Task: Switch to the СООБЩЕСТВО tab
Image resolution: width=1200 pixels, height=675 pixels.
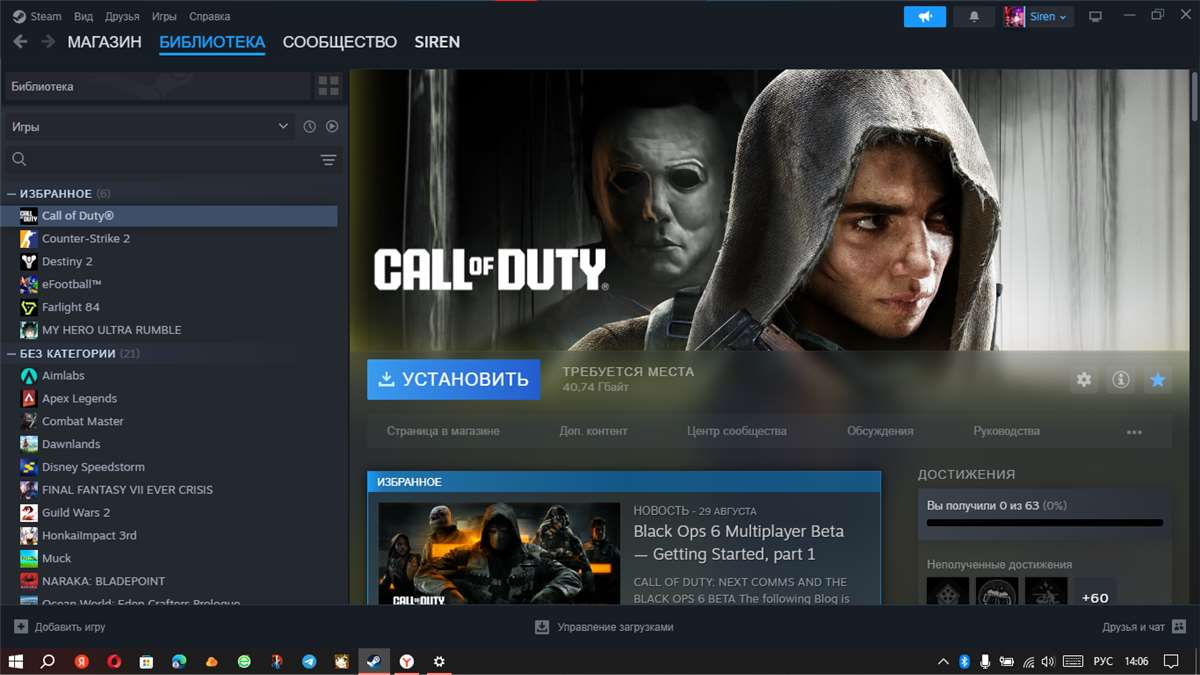Action: 340,42
